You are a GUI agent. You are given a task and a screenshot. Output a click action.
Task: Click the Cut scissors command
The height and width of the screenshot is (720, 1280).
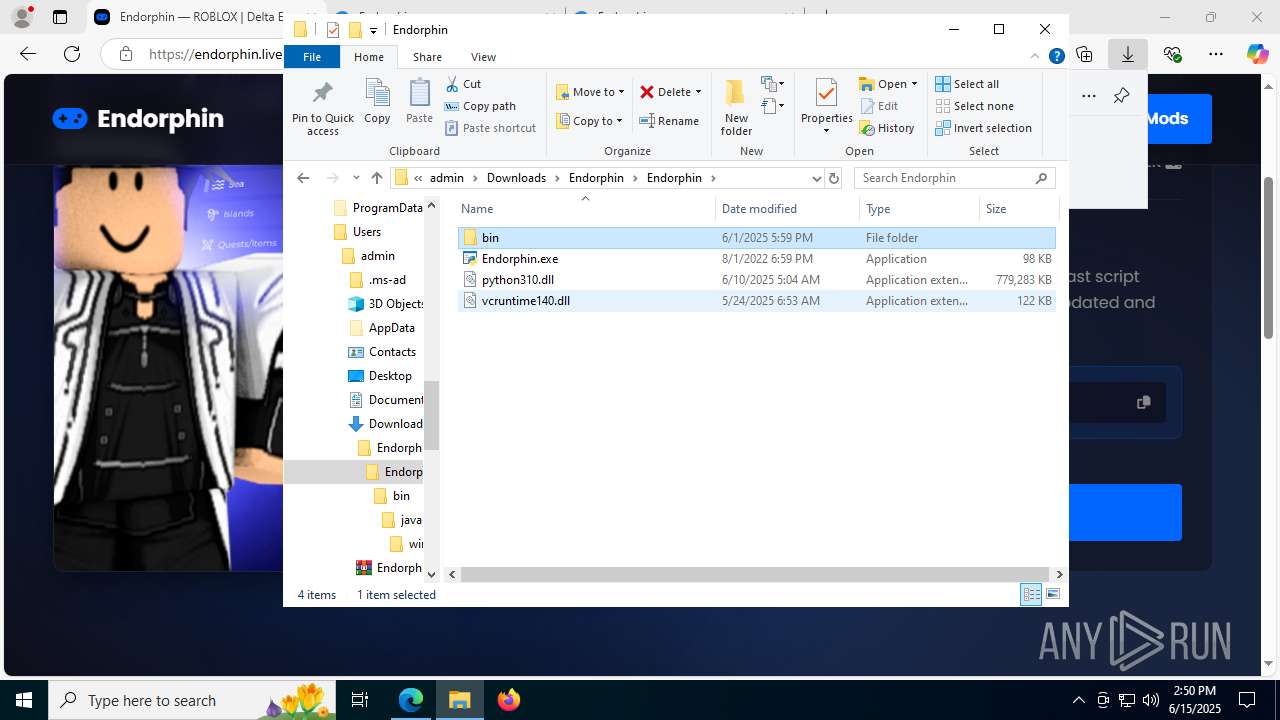tap(463, 84)
